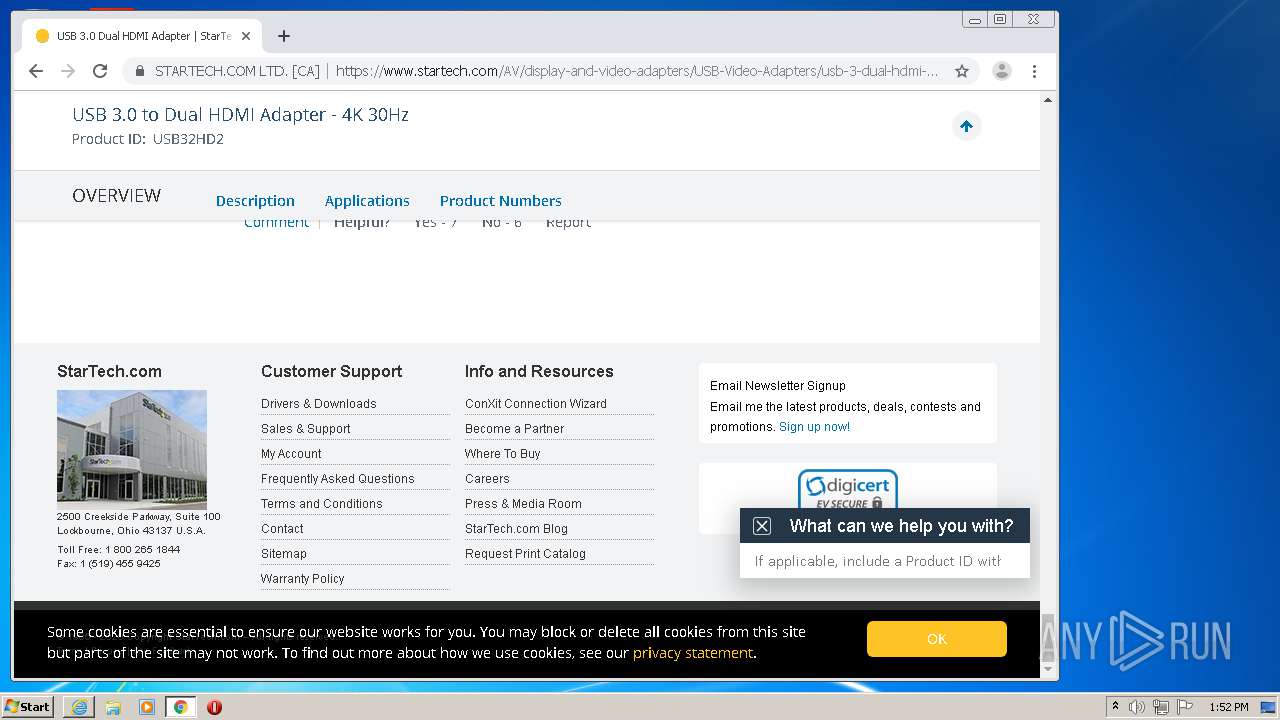Screen dimensions: 1280x720
Task: Click the StarTech building photo
Action: [x=132, y=450]
